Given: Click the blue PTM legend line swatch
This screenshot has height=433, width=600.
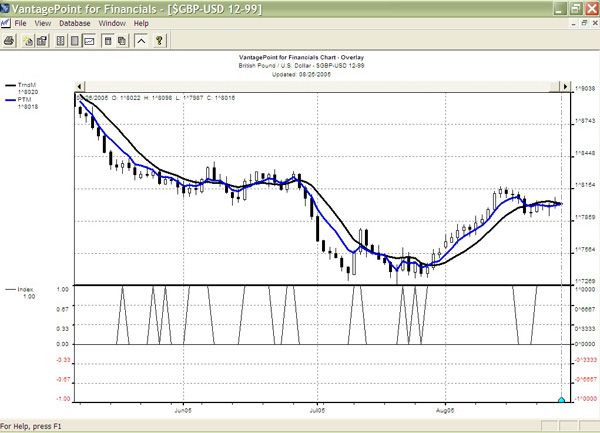Looking at the screenshot, I should pos(10,100).
